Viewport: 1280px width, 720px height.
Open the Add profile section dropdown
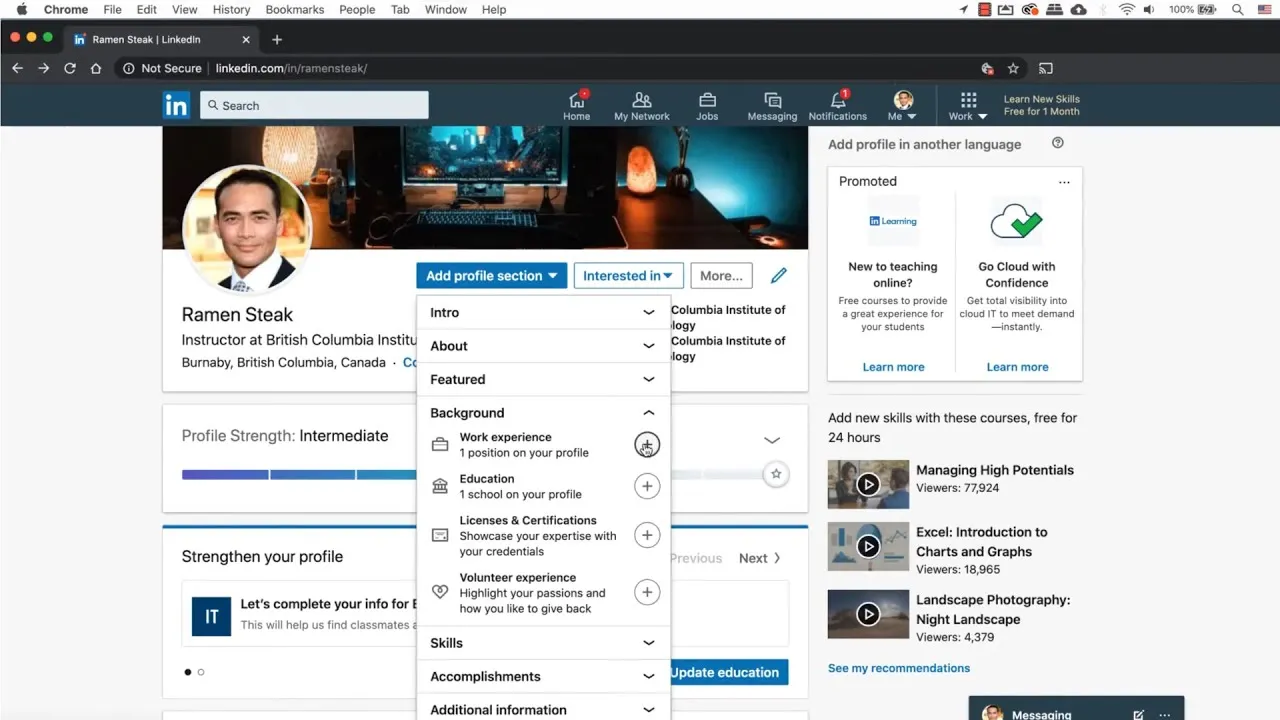492,276
